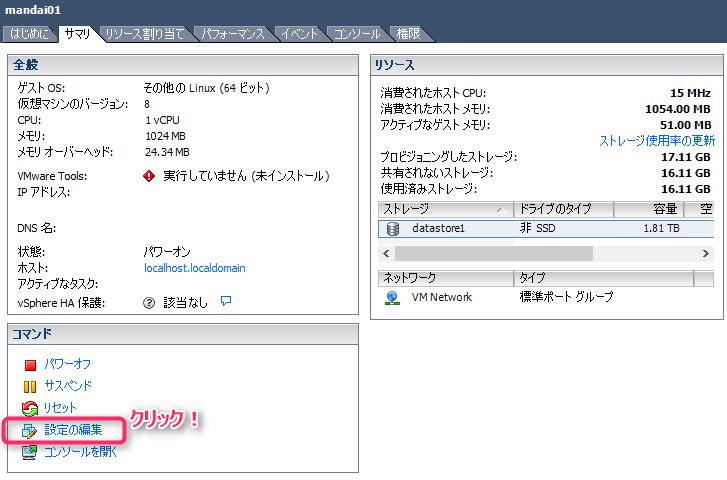Click the 1054.00 MB host memory value
The height and width of the screenshot is (480, 727).
(678, 109)
